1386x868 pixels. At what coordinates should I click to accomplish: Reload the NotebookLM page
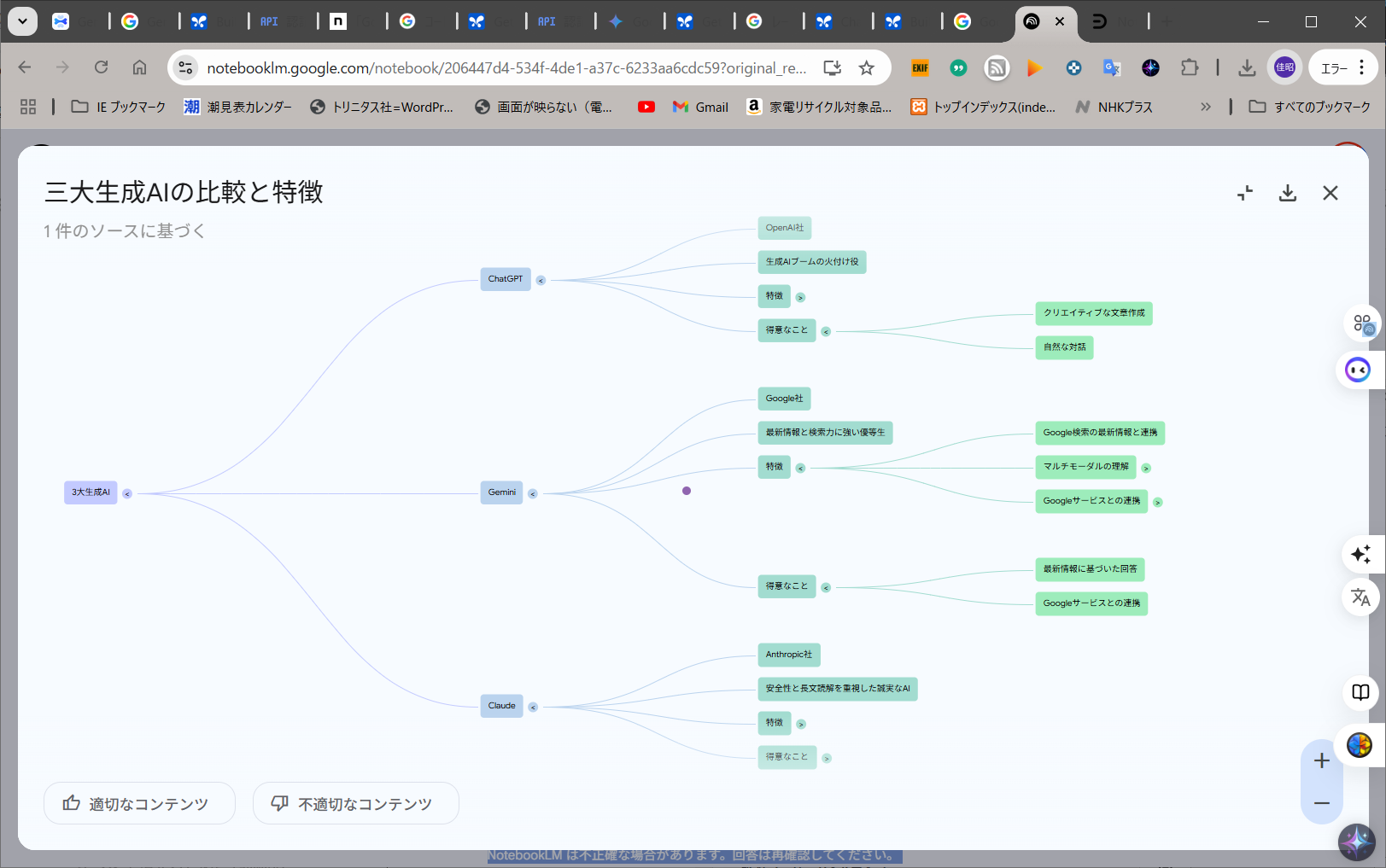click(101, 67)
